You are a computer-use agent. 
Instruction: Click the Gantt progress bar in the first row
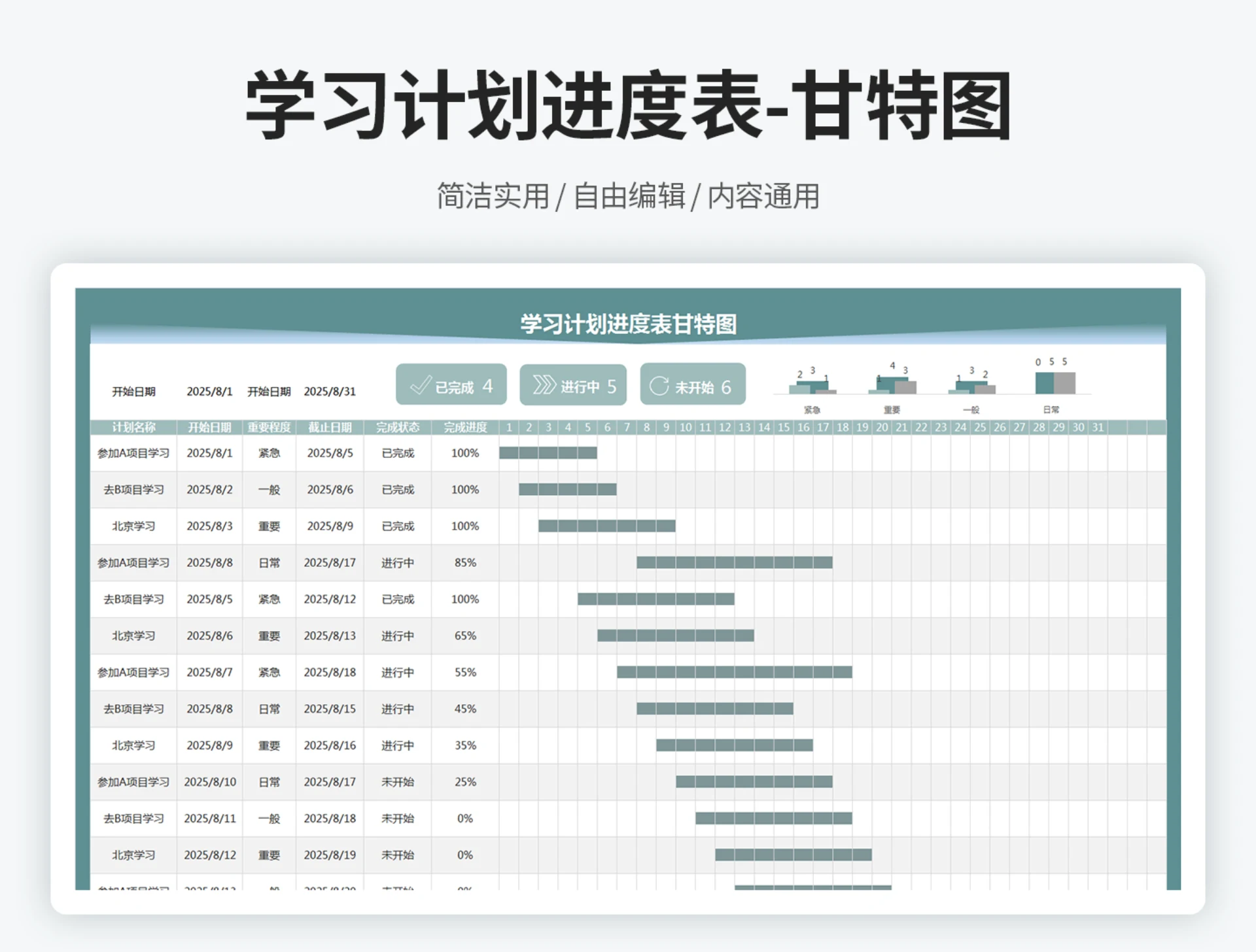(x=548, y=452)
